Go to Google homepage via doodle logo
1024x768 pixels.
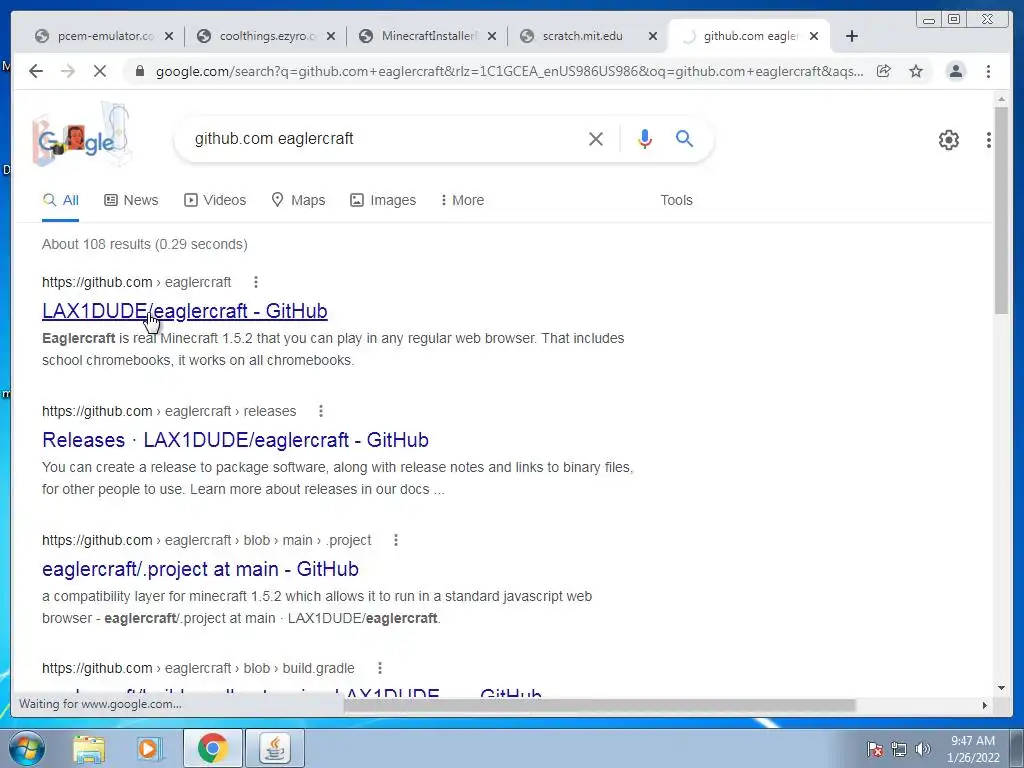[x=80, y=135]
